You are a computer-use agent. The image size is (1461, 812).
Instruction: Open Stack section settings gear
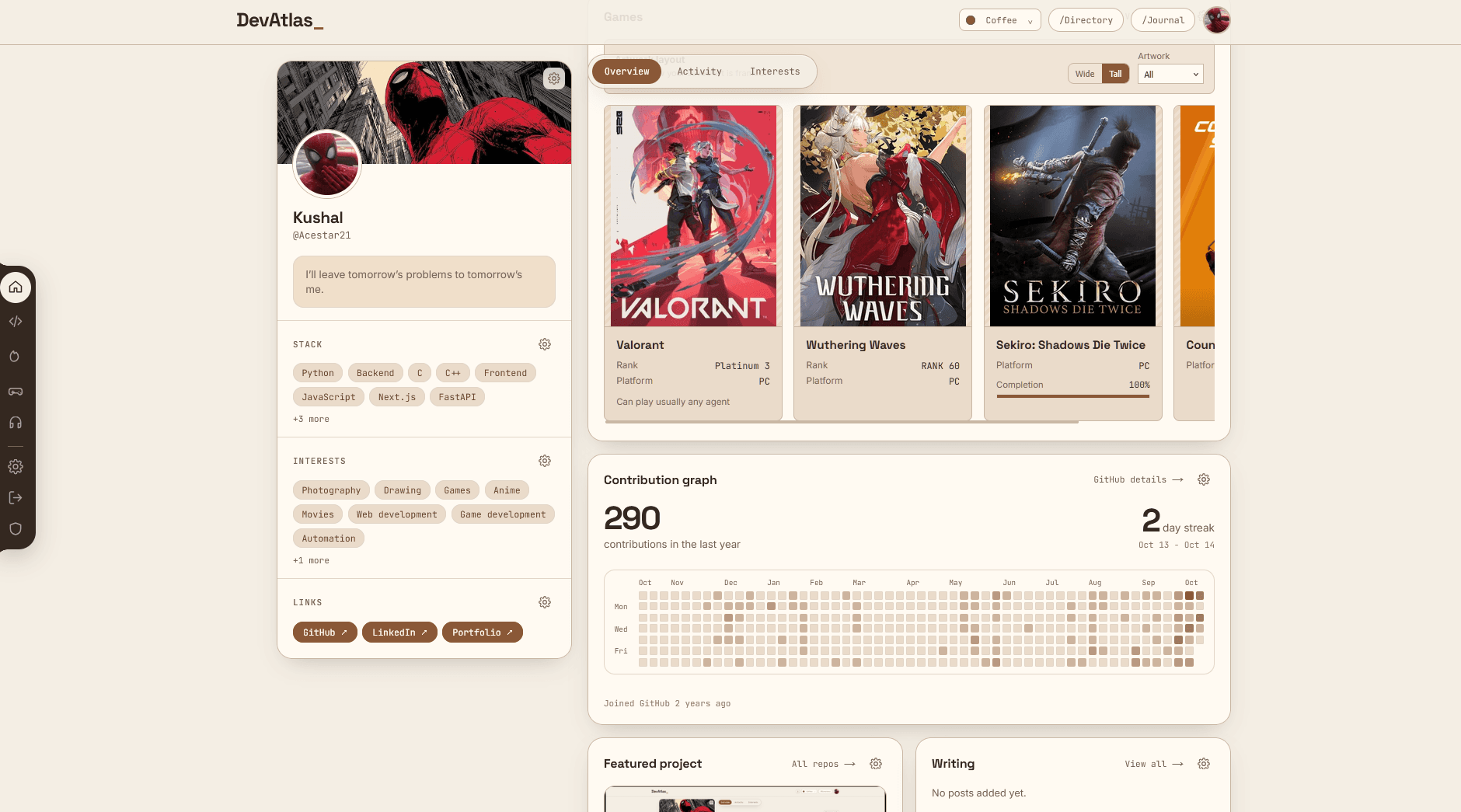point(545,344)
